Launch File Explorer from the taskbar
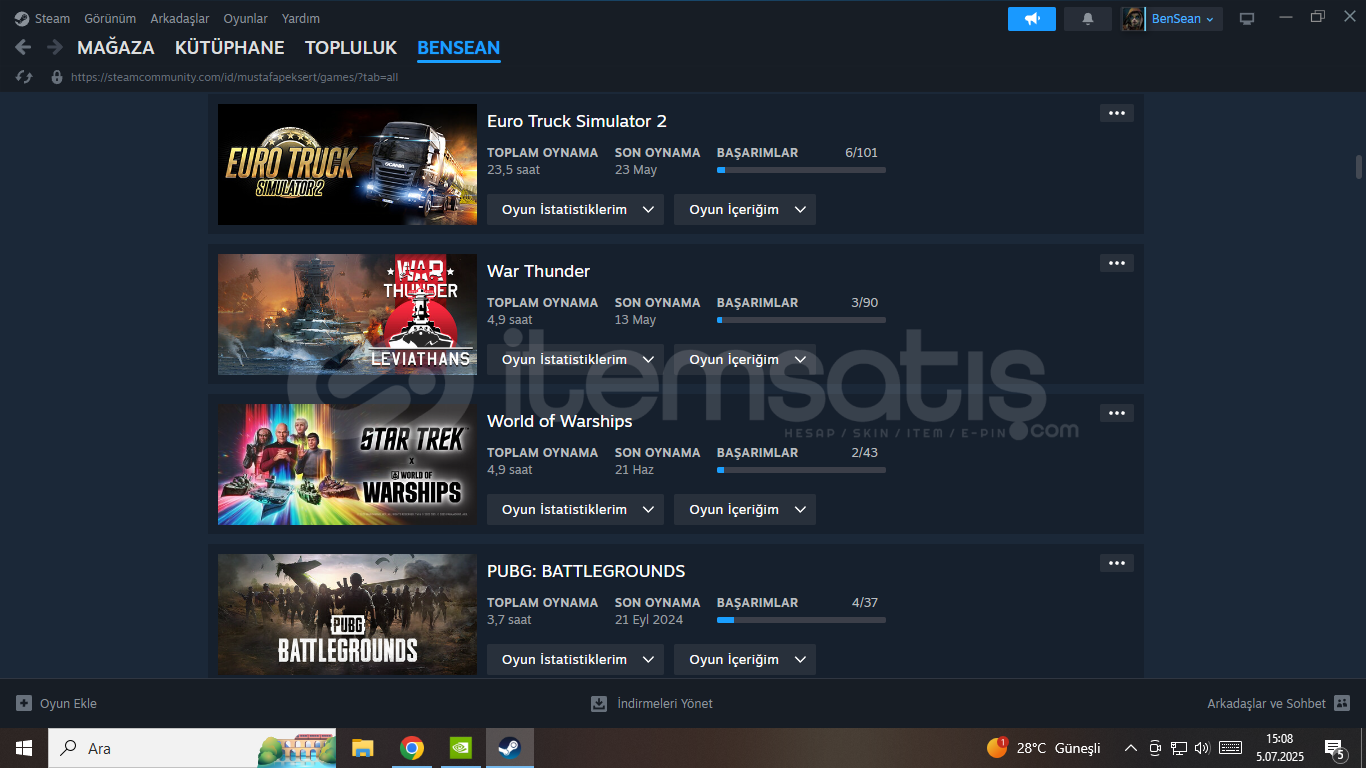The height and width of the screenshot is (768, 1366). click(362, 748)
